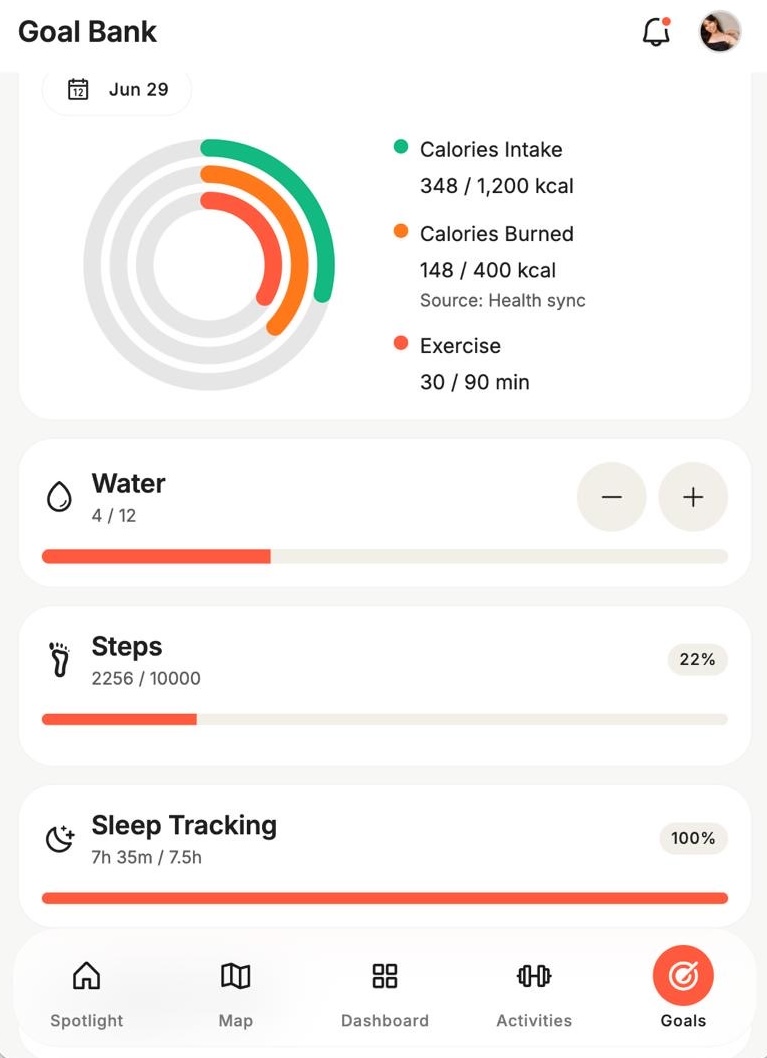Increase water count with plus button
The image size is (767, 1058).
pyautogui.click(x=693, y=497)
